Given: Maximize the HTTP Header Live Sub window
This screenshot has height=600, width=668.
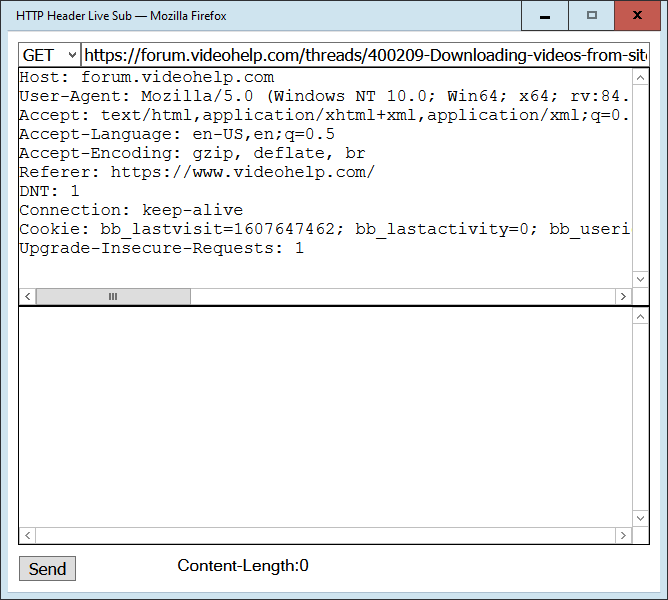Looking at the screenshot, I should (x=592, y=16).
